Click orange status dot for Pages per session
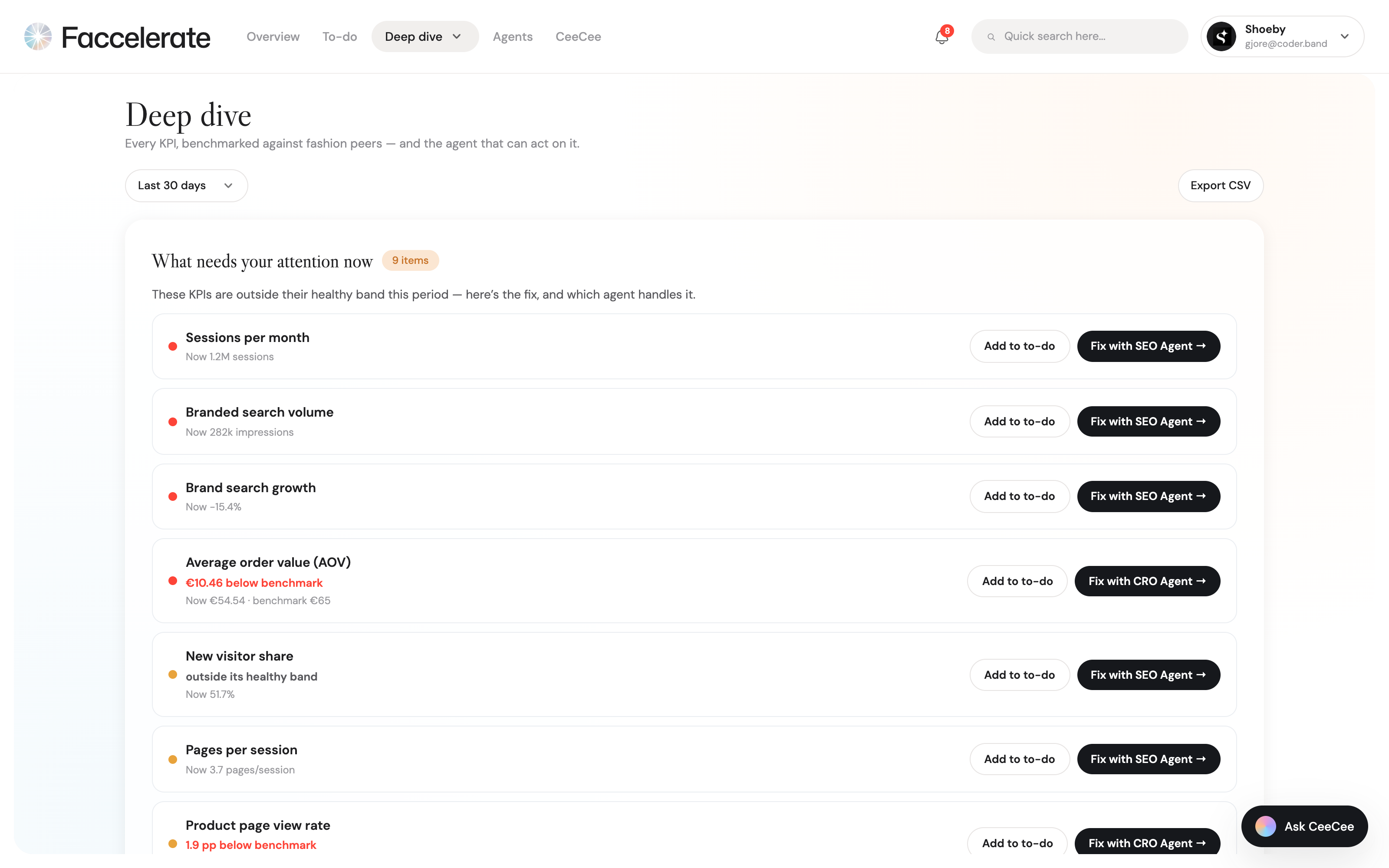 click(x=172, y=759)
